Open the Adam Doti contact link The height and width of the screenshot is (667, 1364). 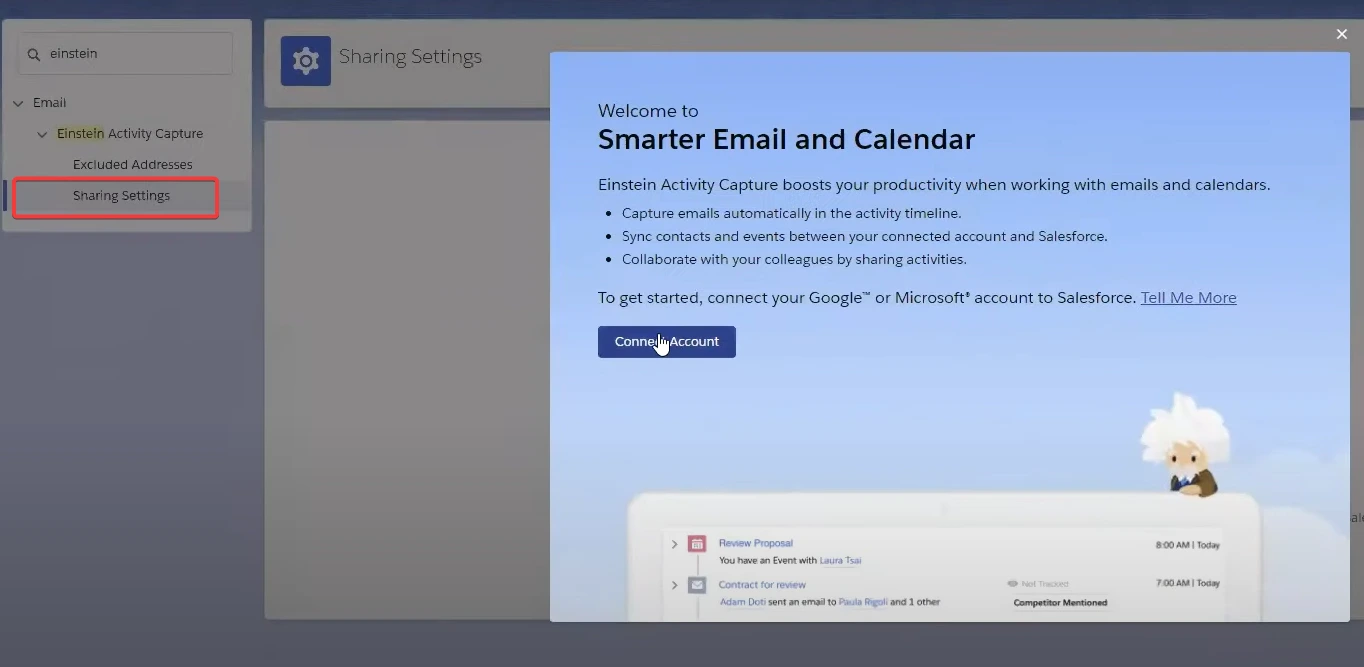pyautogui.click(x=742, y=602)
